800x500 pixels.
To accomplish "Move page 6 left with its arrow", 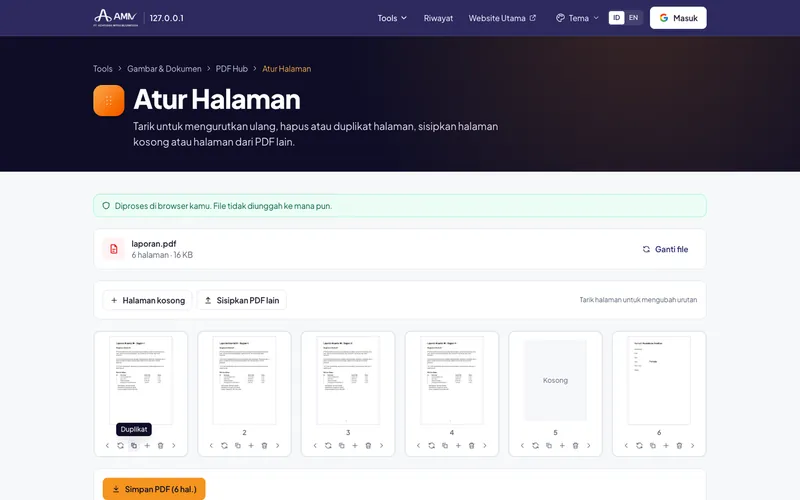I will (x=626, y=445).
